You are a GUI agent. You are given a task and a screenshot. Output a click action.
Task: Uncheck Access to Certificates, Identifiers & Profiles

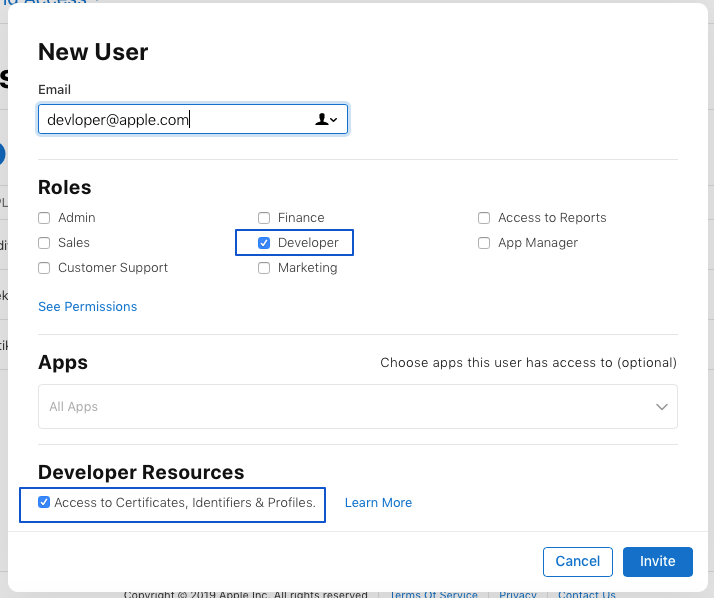point(44,502)
